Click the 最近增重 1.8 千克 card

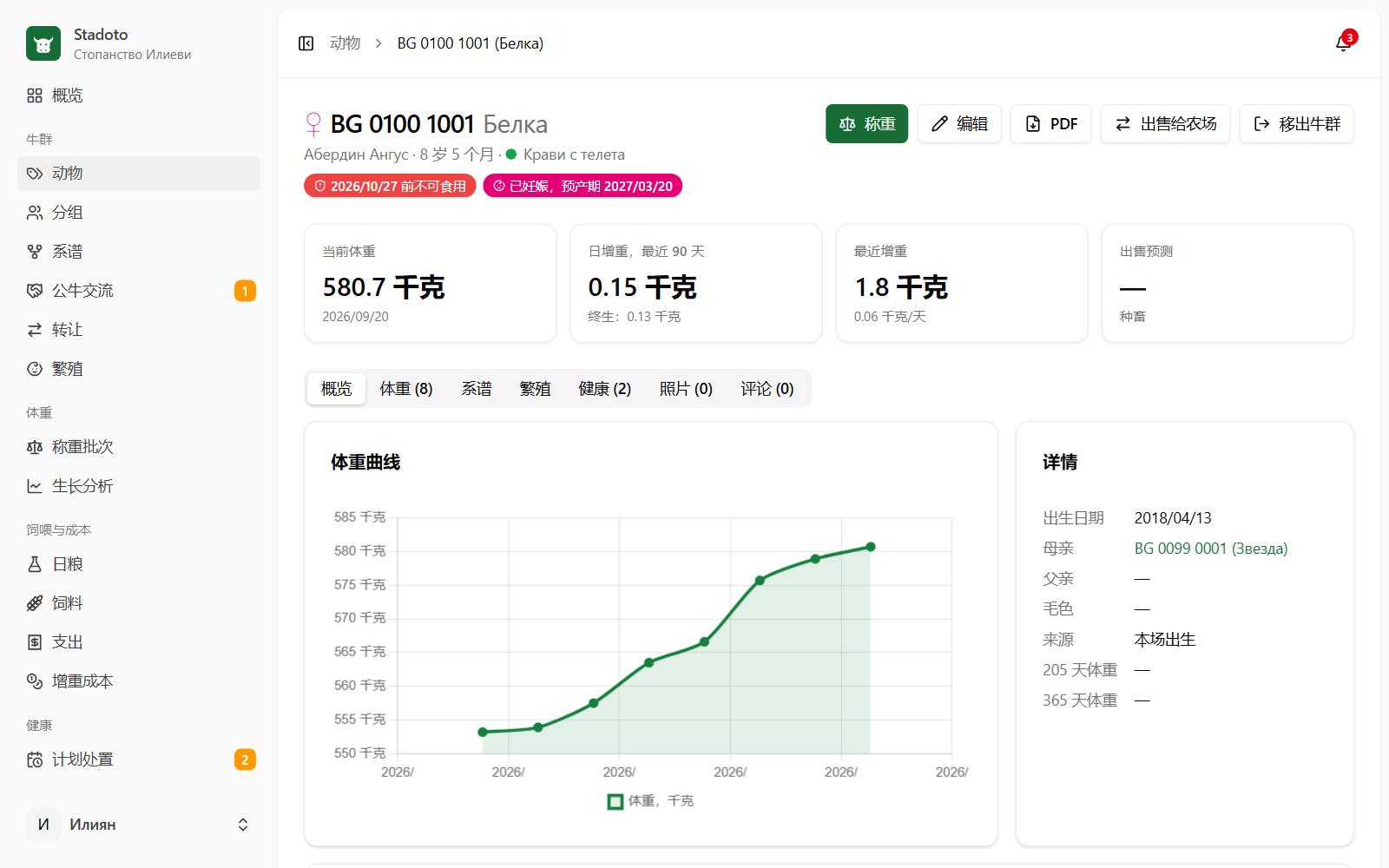[962, 284]
